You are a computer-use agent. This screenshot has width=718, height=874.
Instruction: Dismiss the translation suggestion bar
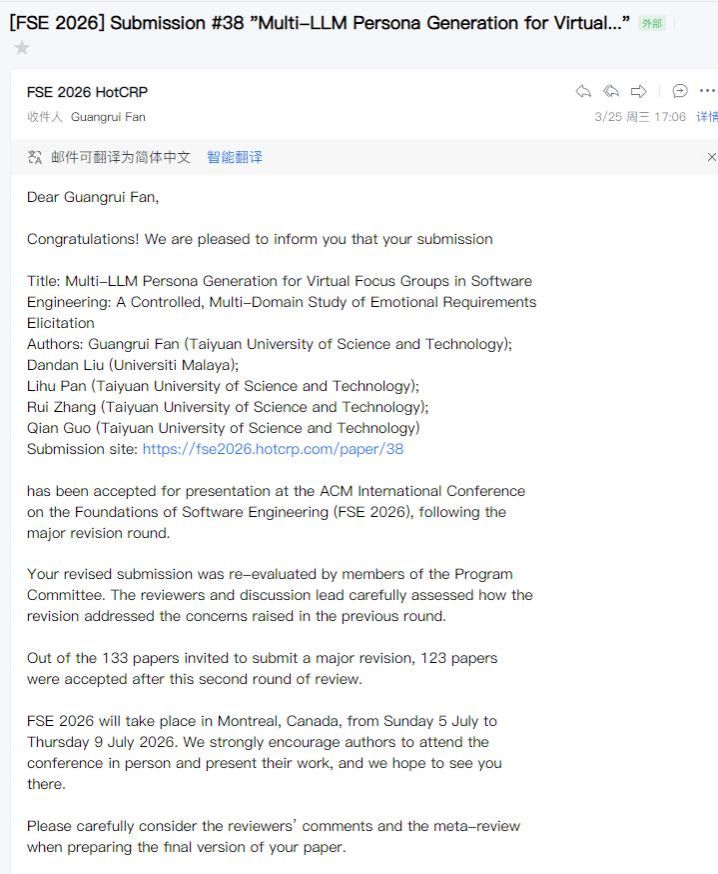pyautogui.click(x=711, y=157)
